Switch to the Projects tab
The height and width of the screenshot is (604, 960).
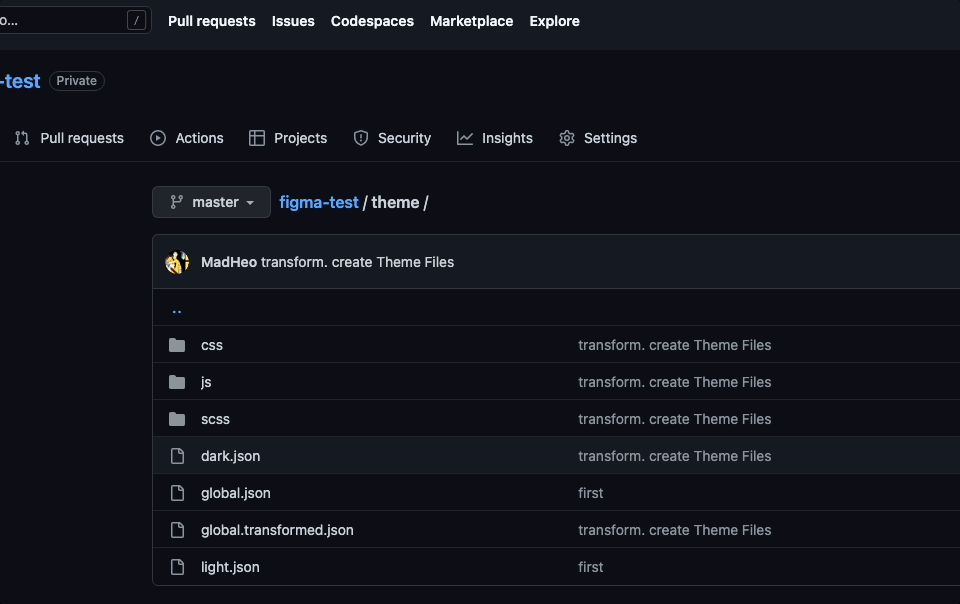(288, 138)
